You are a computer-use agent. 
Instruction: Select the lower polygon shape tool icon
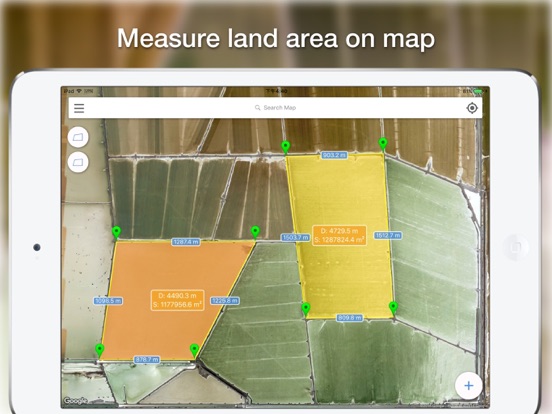[78, 162]
